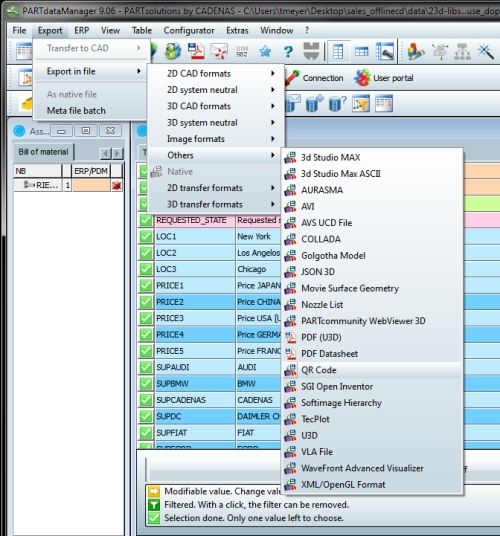This screenshot has height=536, width=500.
Task: Click the ERP/PDM column header
Action: (x=91, y=171)
